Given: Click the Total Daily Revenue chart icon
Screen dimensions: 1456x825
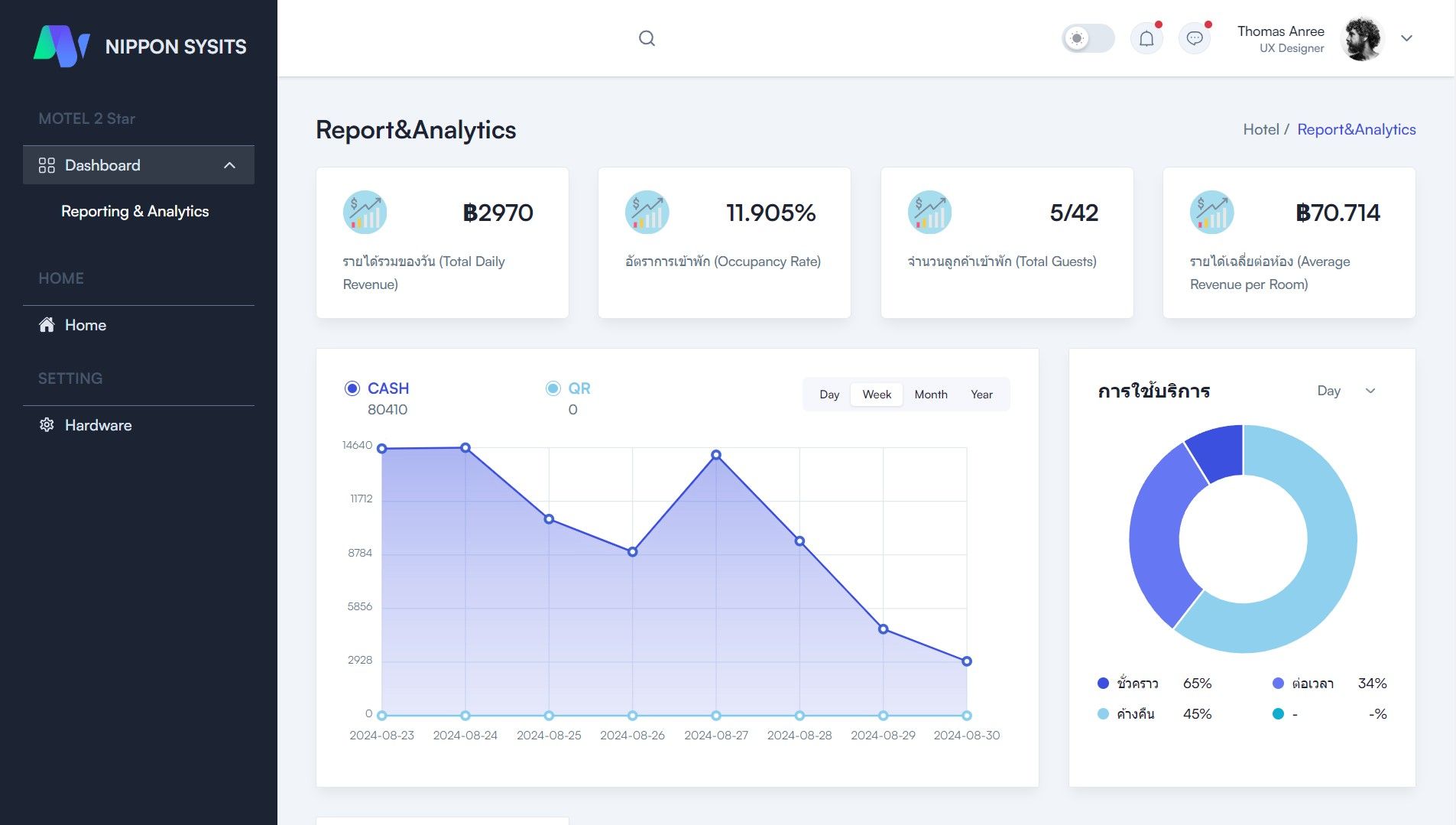Looking at the screenshot, I should pos(365,213).
